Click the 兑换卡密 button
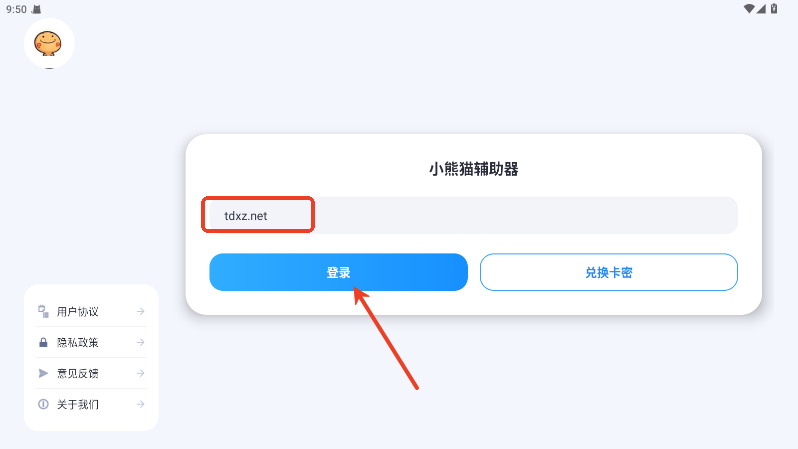Screen dimensions: 798x449 609,272
